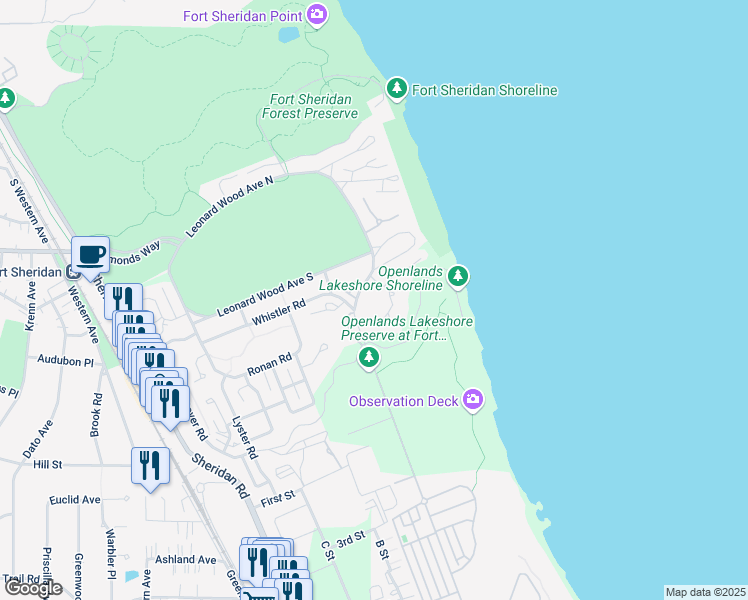Click the restaurant marker beside Hill St
The height and width of the screenshot is (600, 748).
tap(150, 466)
